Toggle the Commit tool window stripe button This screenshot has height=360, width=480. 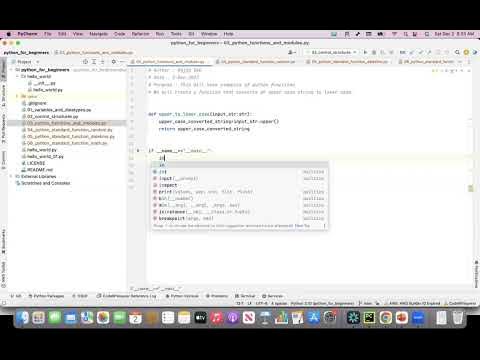(x=4, y=160)
